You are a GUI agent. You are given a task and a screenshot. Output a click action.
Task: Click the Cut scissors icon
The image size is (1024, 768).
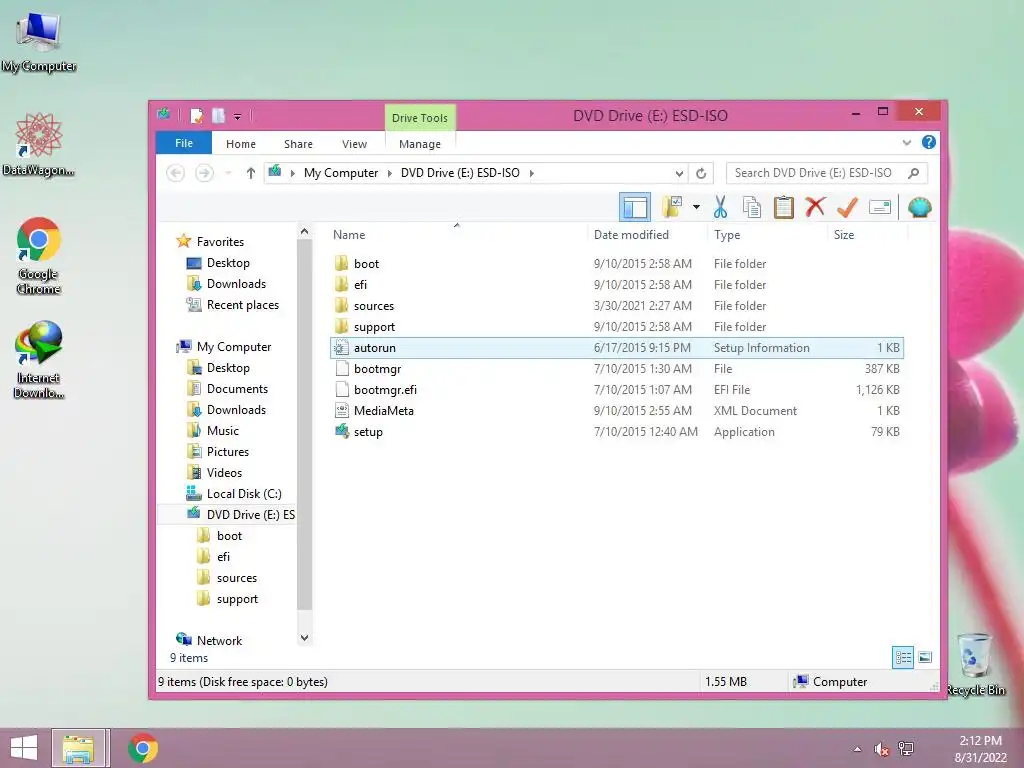pyautogui.click(x=720, y=208)
